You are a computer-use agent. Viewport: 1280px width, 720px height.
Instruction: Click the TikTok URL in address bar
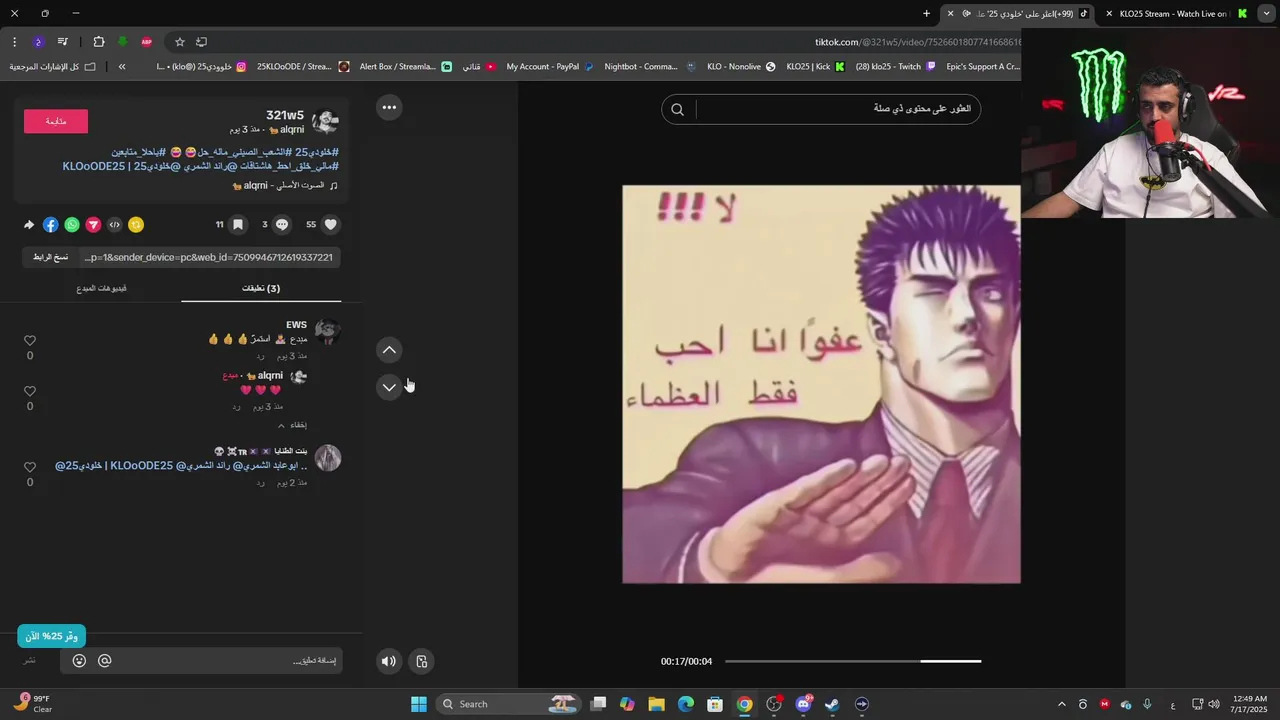tap(918, 42)
